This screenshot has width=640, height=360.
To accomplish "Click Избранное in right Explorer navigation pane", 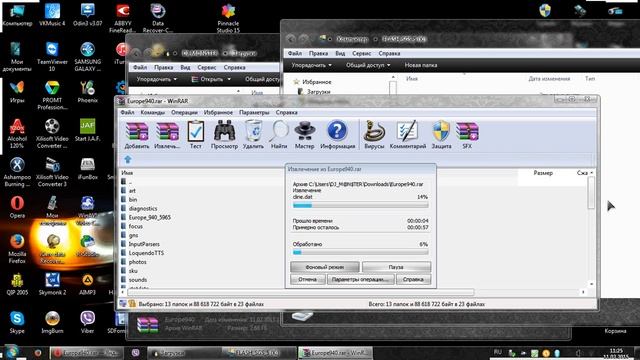I will coord(316,82).
